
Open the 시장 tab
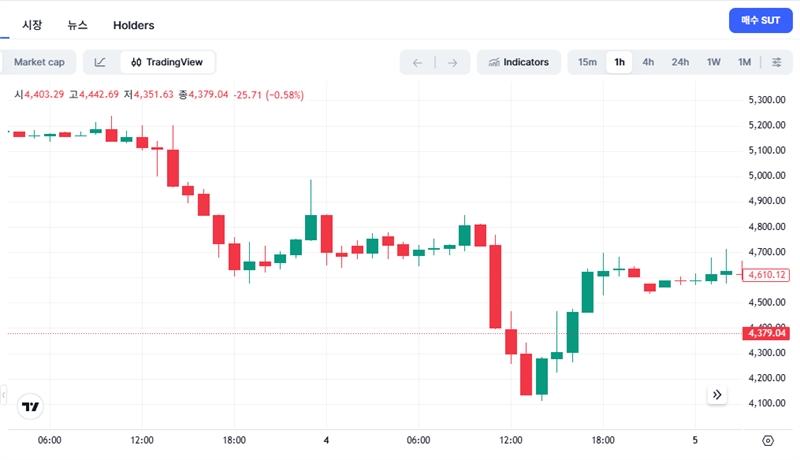(32, 24)
